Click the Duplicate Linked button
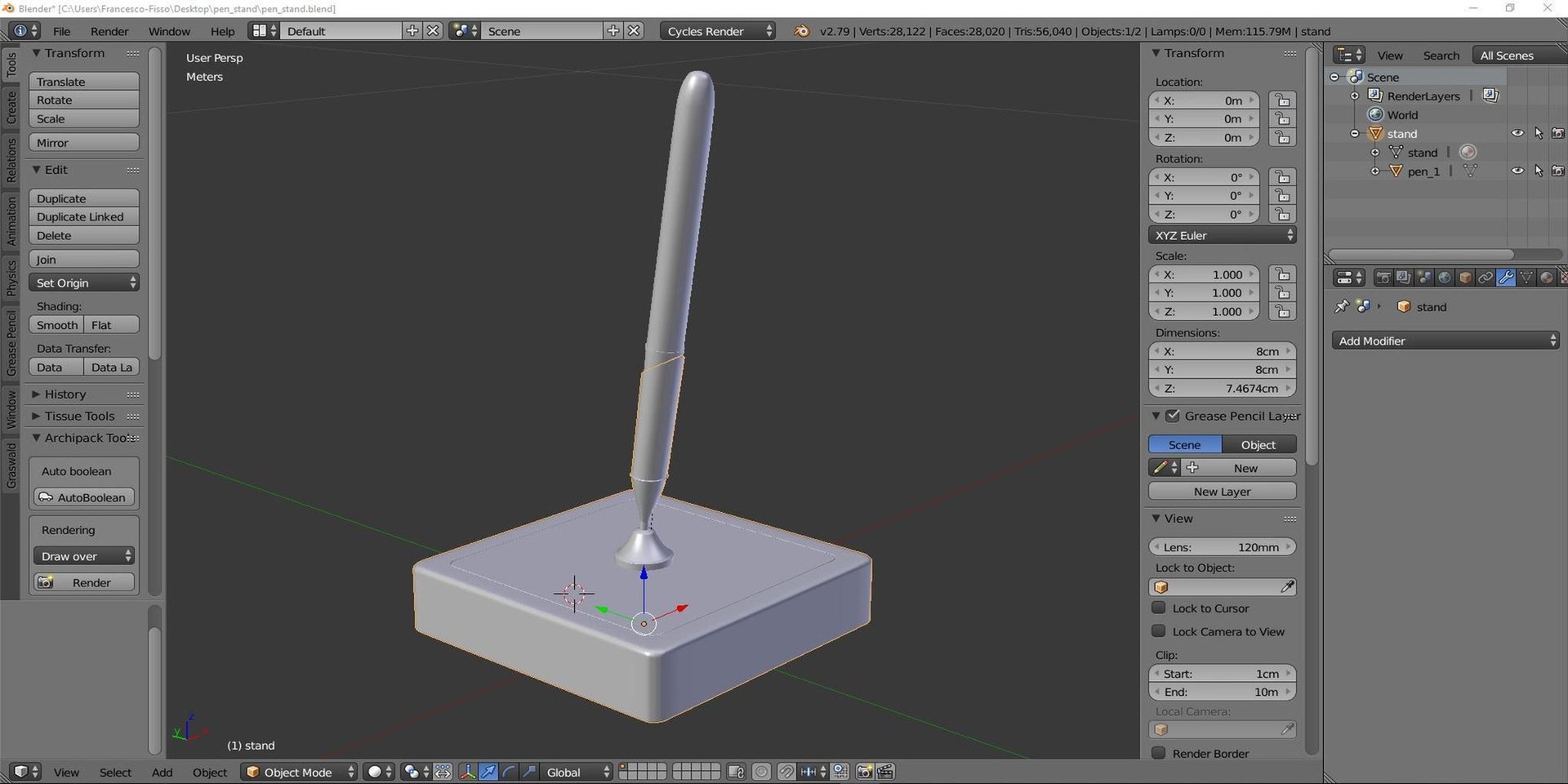Viewport: 1568px width, 784px height. (83, 216)
